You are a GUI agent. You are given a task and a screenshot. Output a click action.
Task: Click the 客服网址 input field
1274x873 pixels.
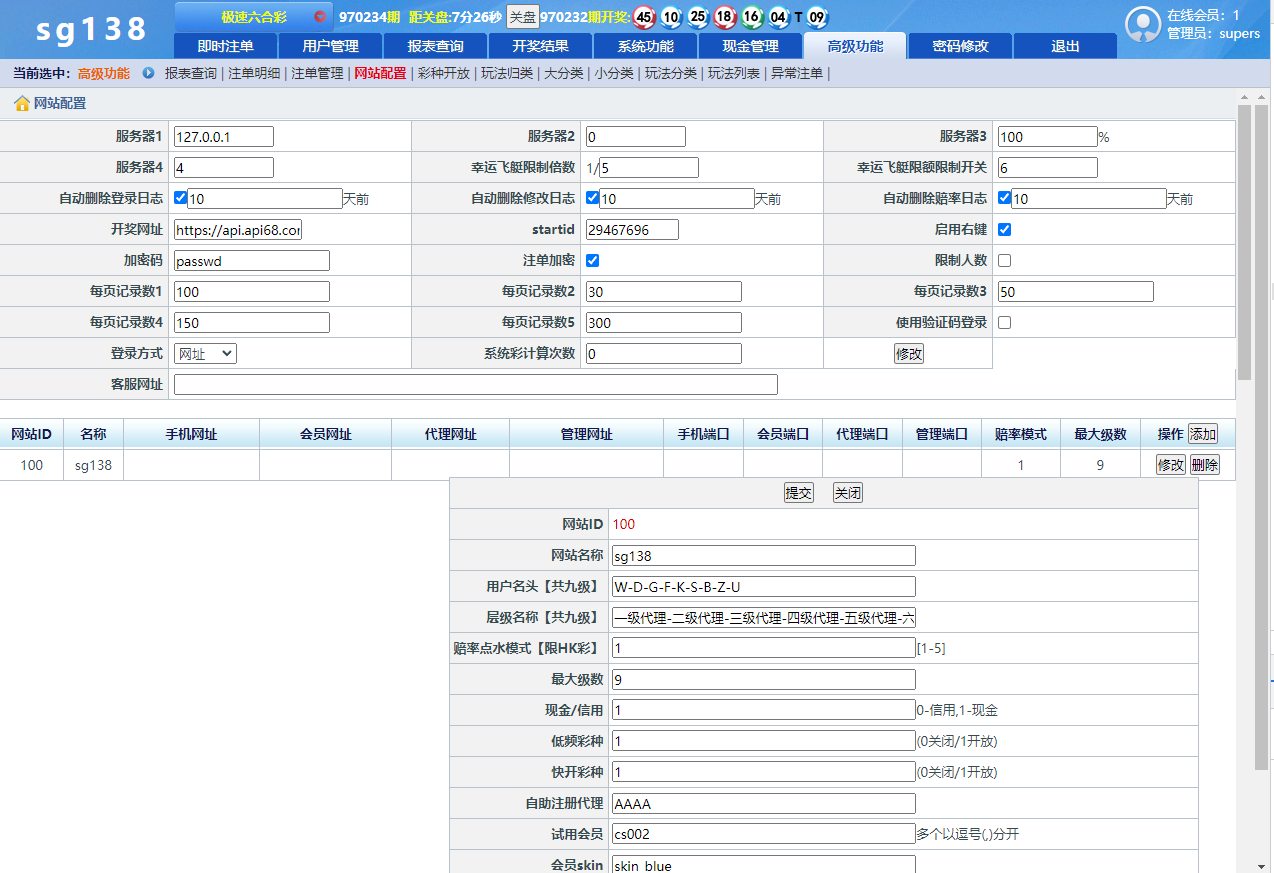476,384
